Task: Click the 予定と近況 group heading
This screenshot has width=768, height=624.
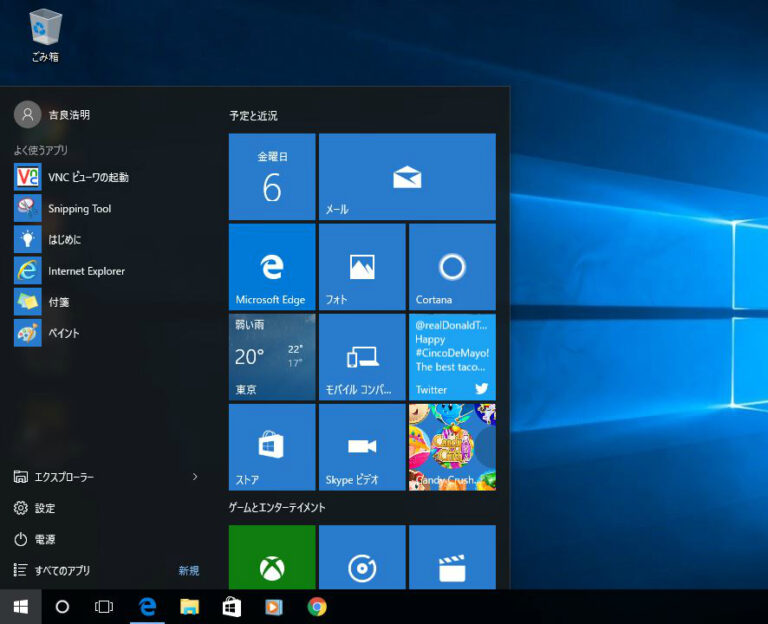Action: pyautogui.click(x=253, y=116)
